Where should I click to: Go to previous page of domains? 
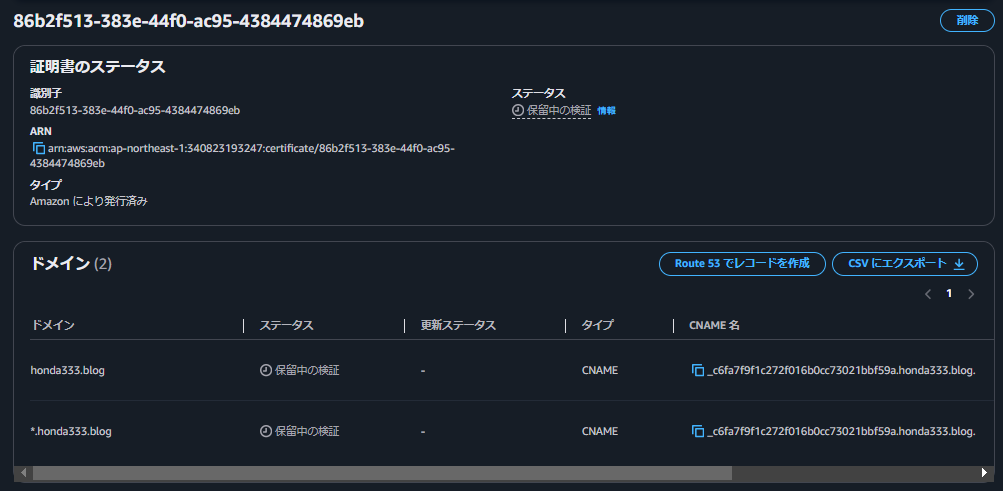point(928,294)
